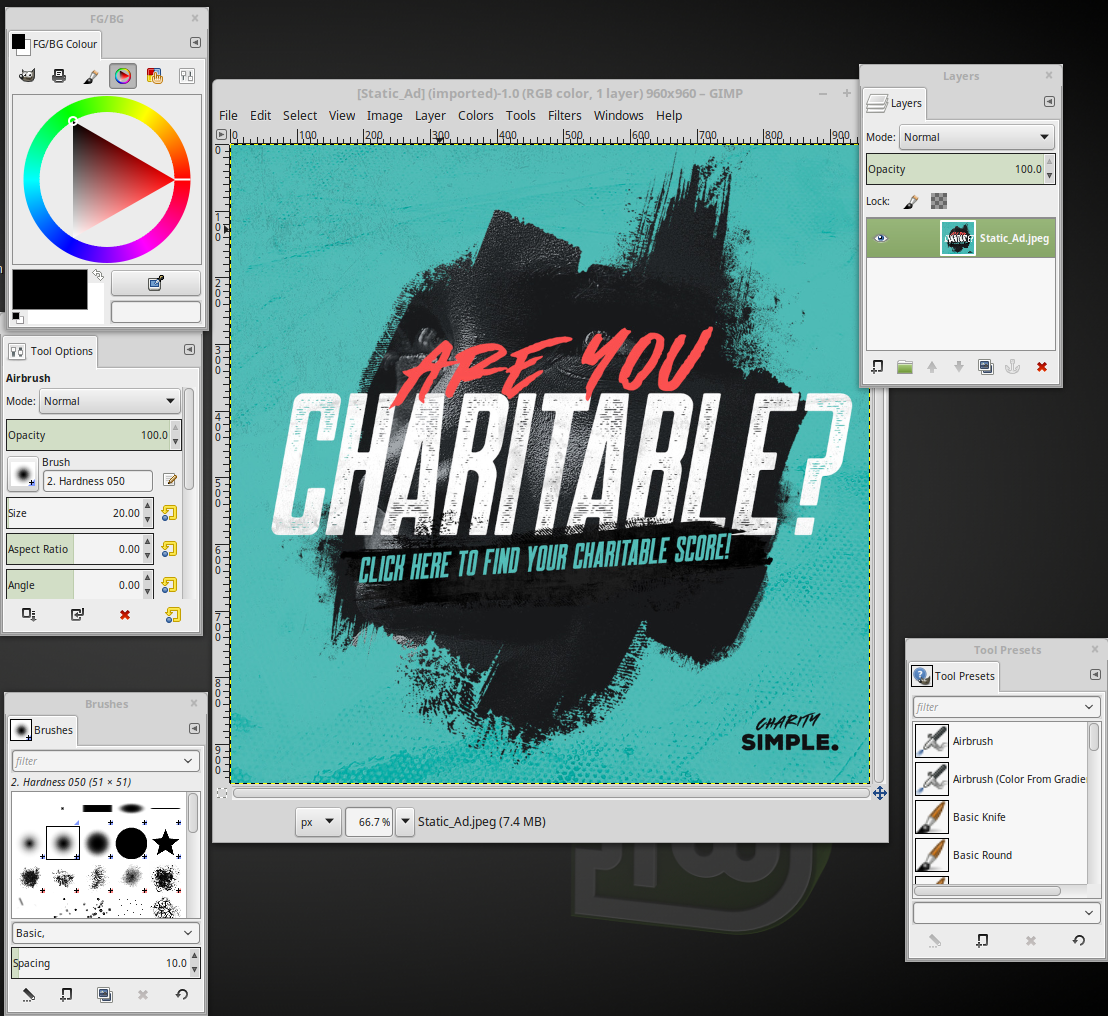The image size is (1108, 1016).
Task: Swap foreground and background colours
Action: (98, 275)
